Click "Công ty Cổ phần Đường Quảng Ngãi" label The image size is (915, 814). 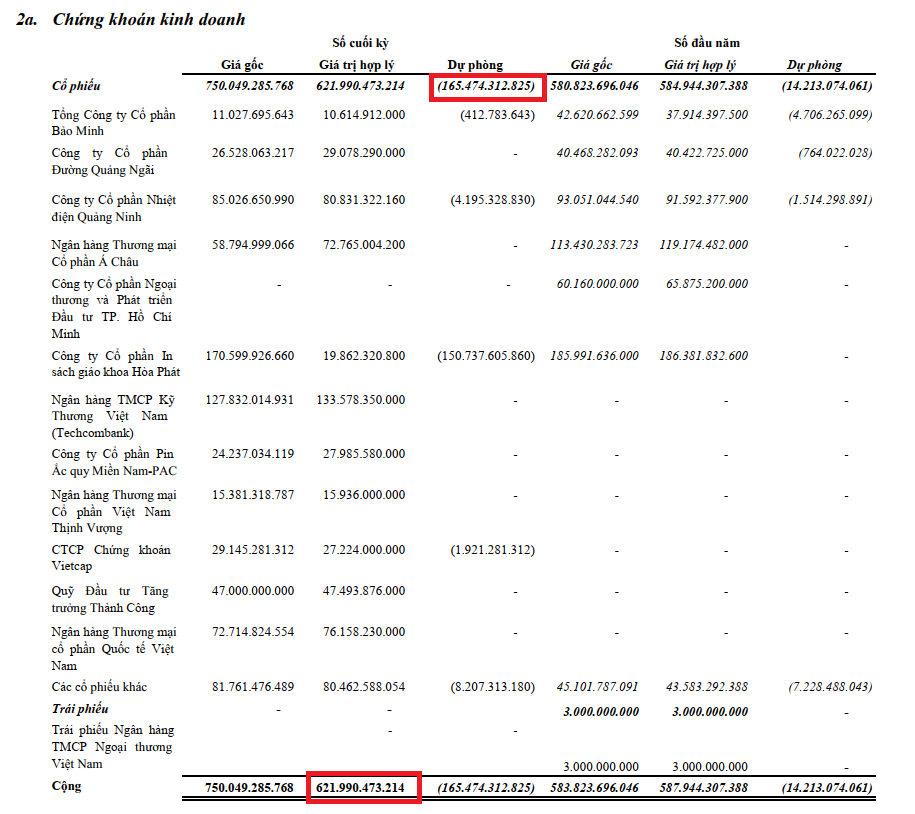click(x=110, y=161)
